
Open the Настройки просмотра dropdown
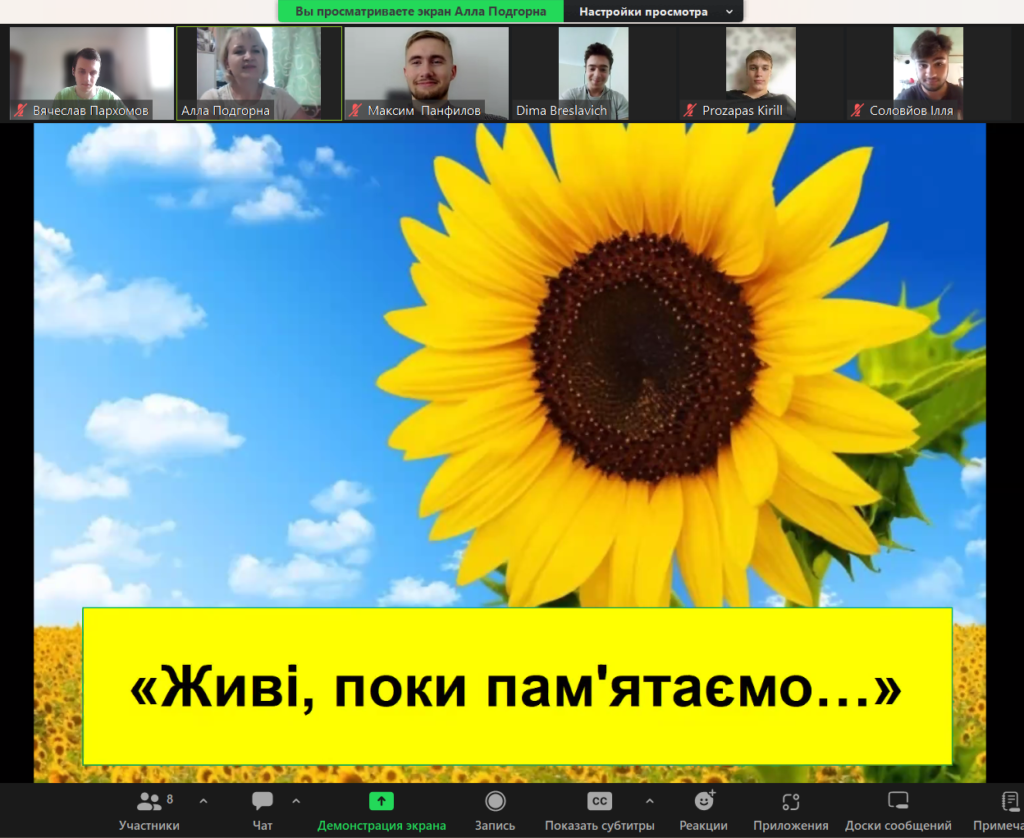tap(654, 11)
